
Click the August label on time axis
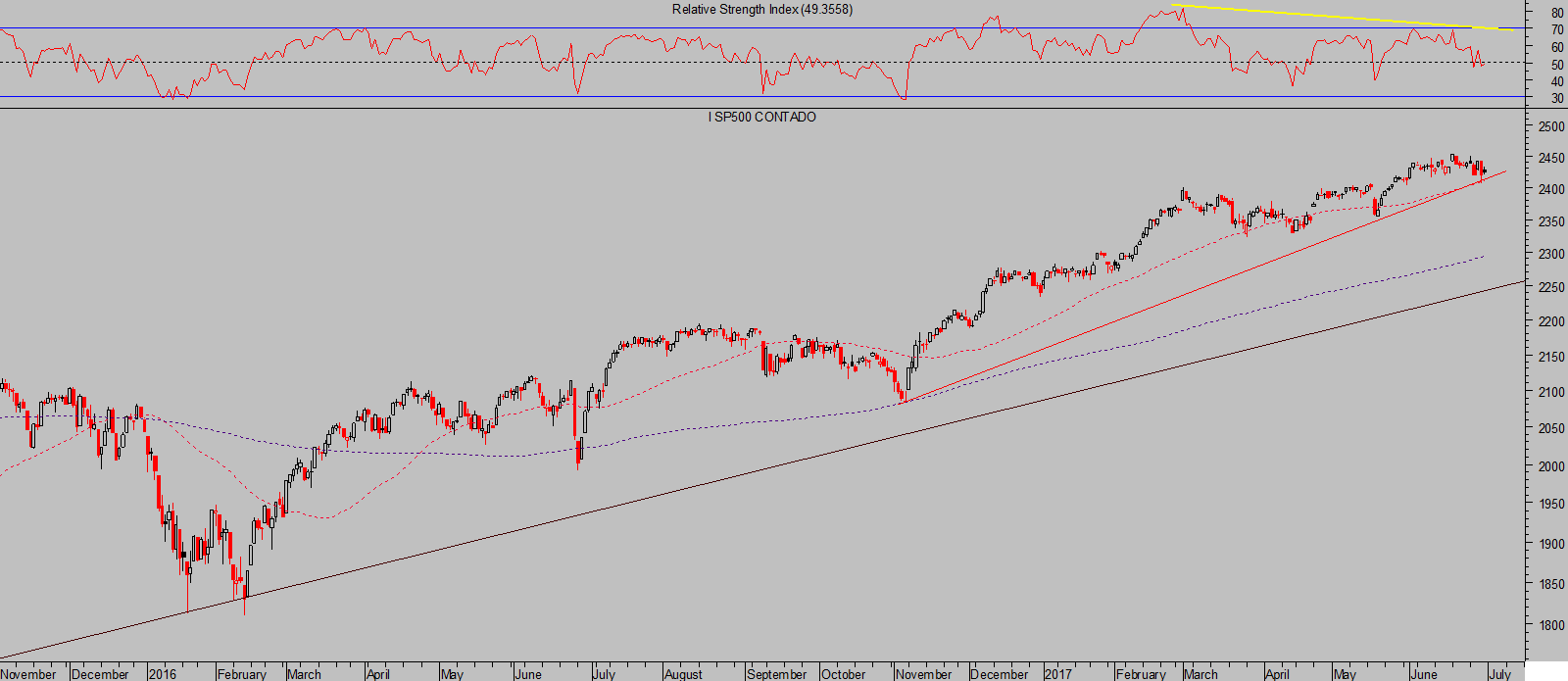pos(683,674)
